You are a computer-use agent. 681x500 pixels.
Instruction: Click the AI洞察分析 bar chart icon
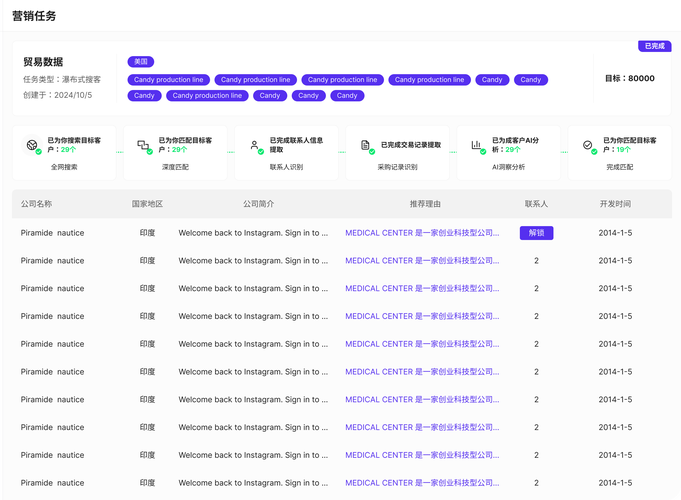click(476, 145)
